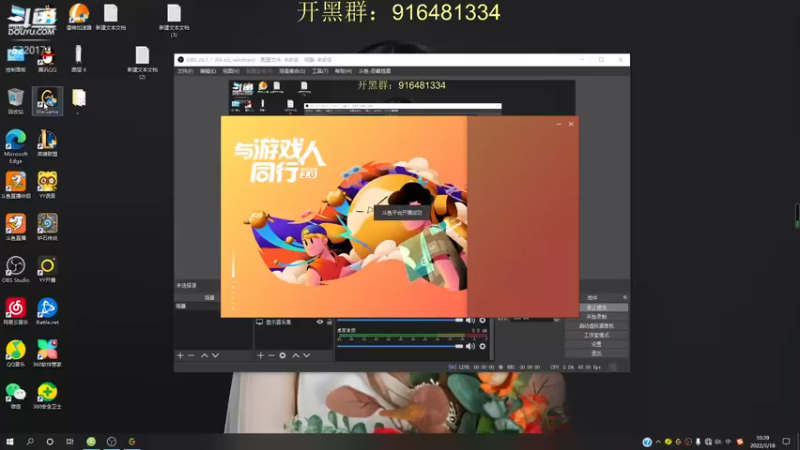This screenshot has height=450, width=800.
Task: Move the source down in the sources list
Action: 307,355
